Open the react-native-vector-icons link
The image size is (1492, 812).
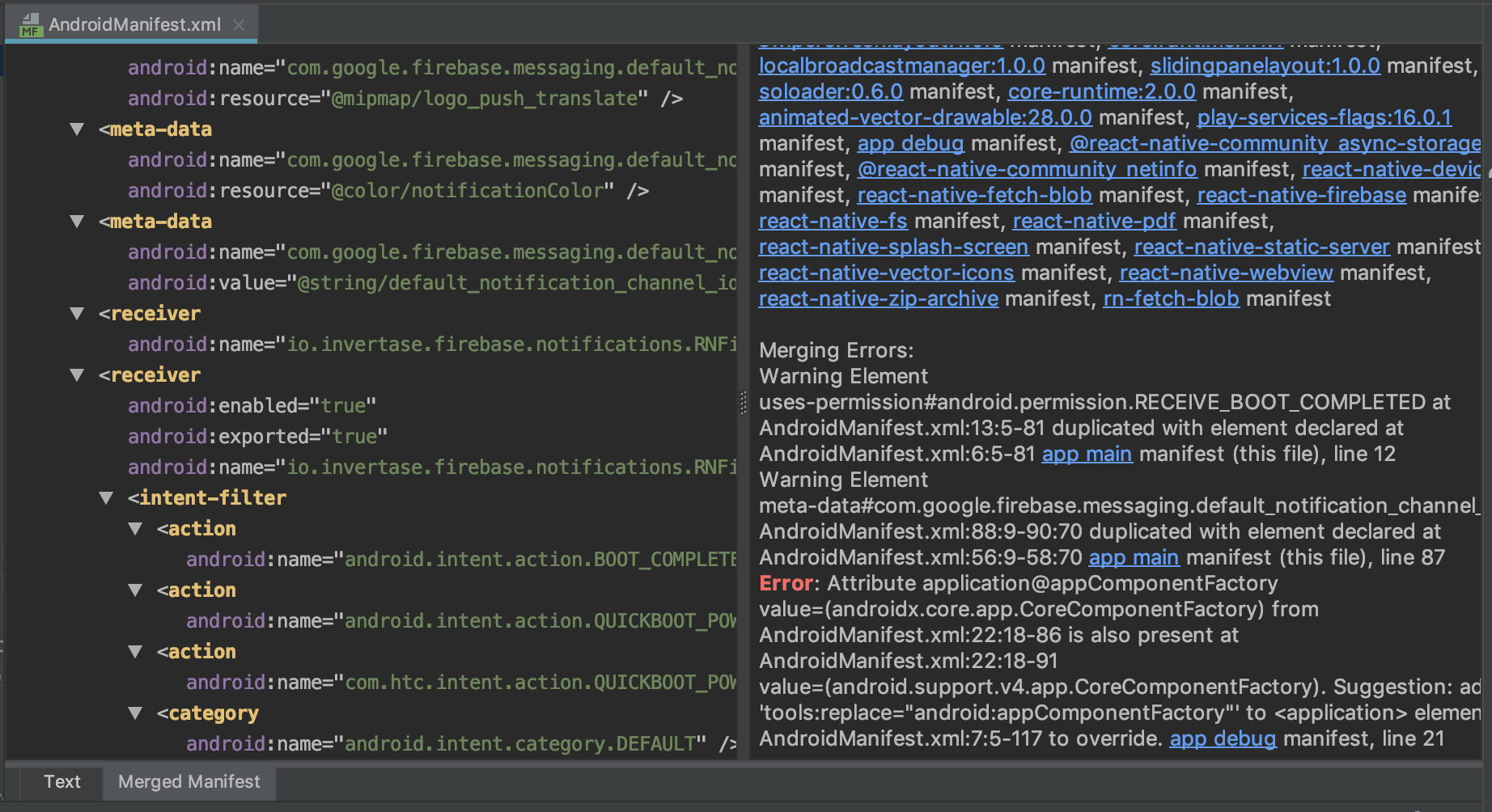[886, 273]
